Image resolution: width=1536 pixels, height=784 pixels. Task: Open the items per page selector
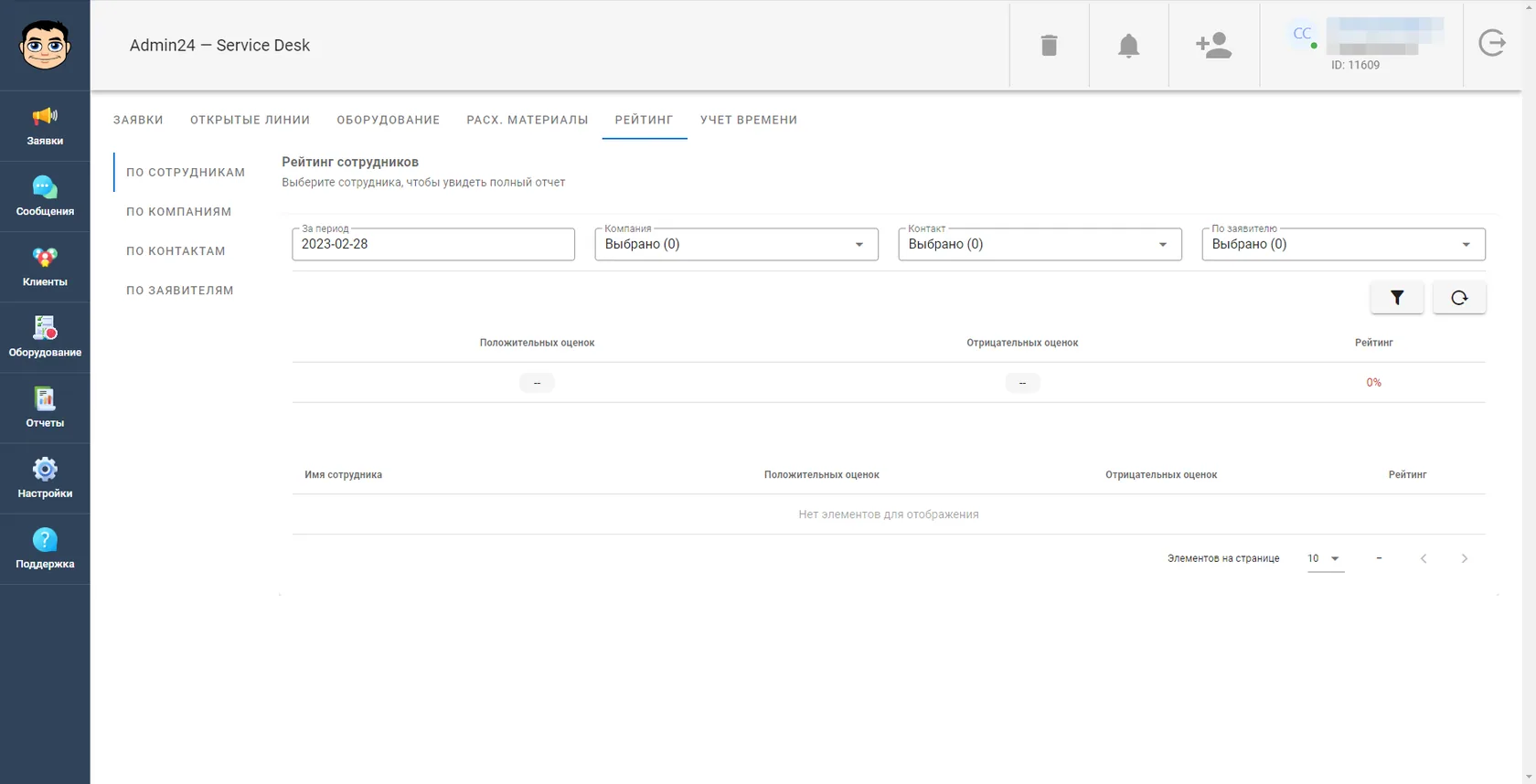pos(1325,558)
